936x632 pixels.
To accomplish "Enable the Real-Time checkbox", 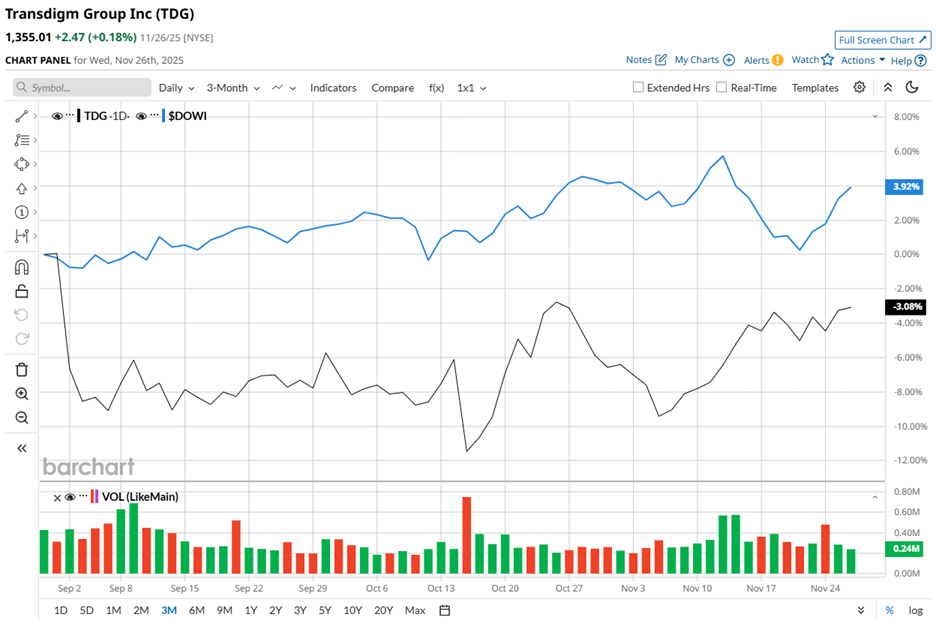I will 722,87.
